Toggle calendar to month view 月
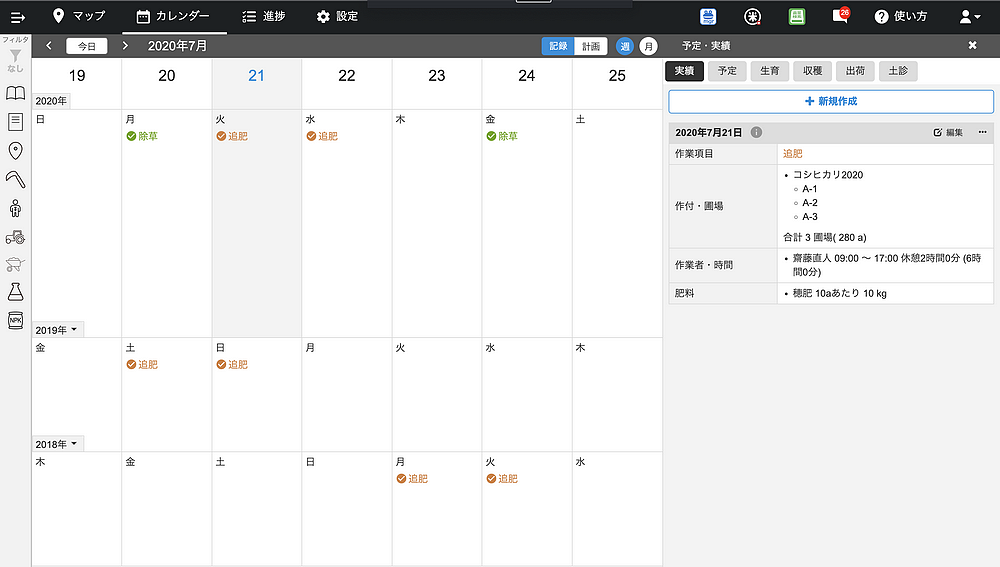Image resolution: width=1000 pixels, height=567 pixels. tap(648, 46)
